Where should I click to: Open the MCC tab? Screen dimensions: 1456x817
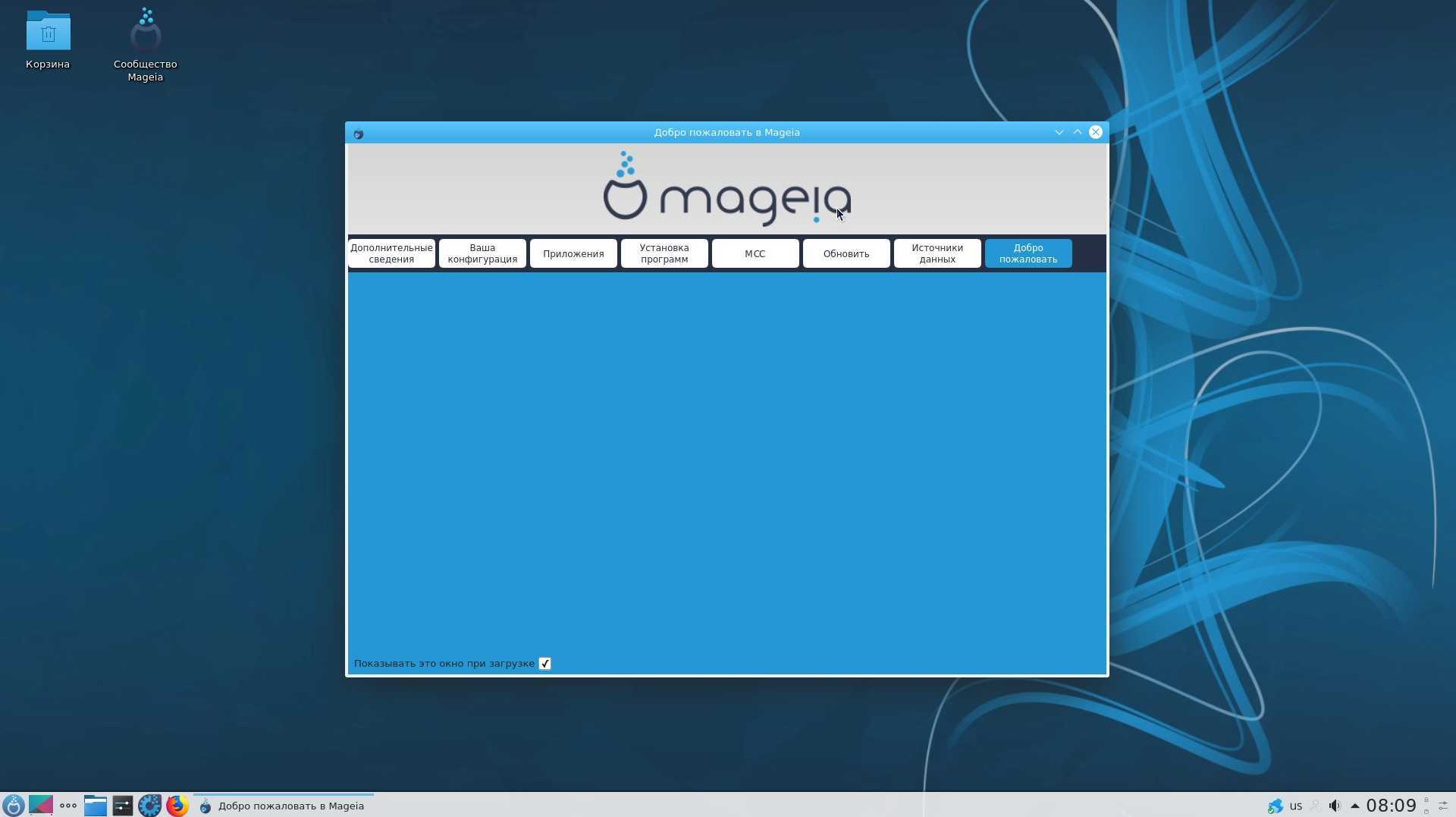coord(755,253)
